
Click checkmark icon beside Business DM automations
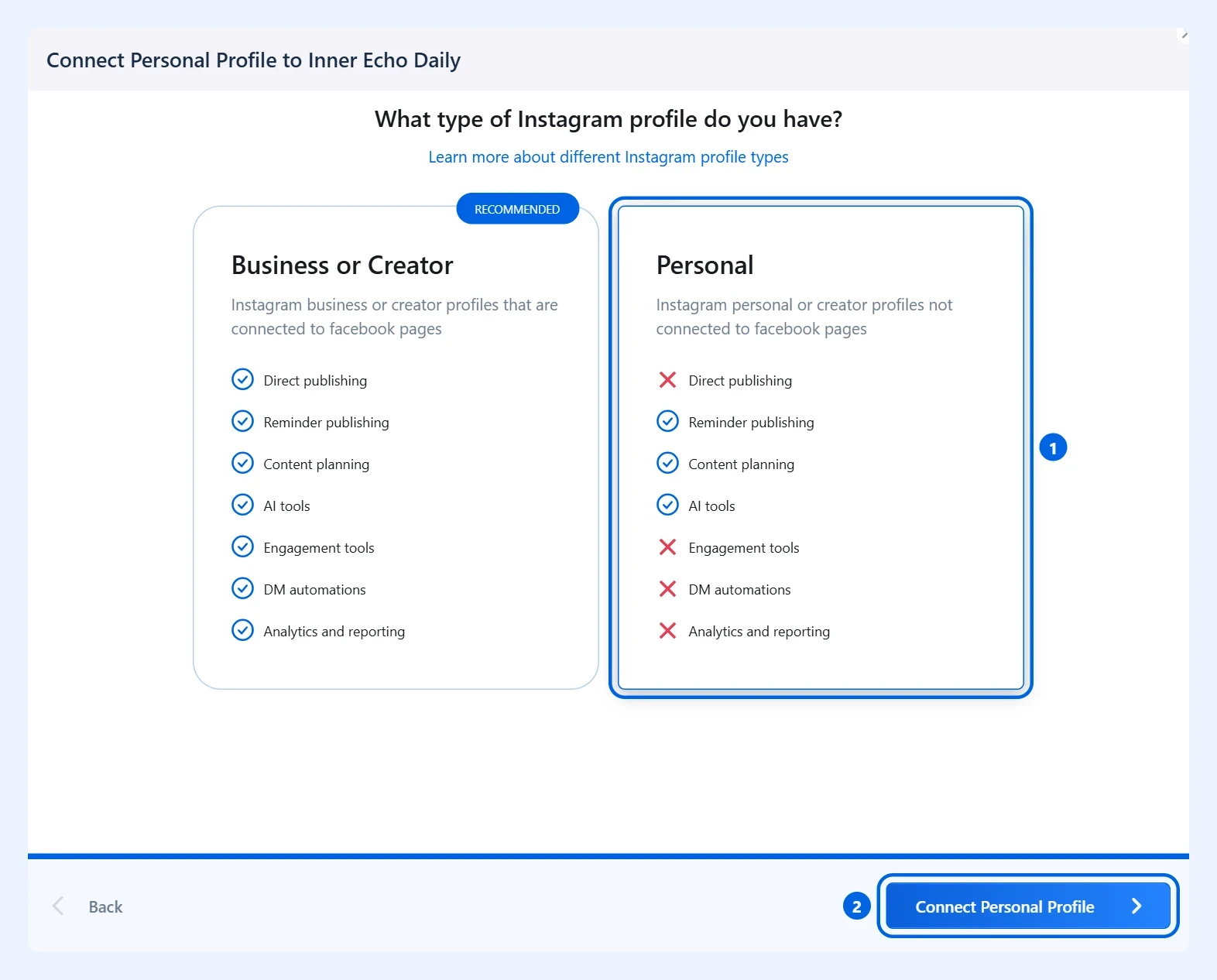[x=242, y=589]
